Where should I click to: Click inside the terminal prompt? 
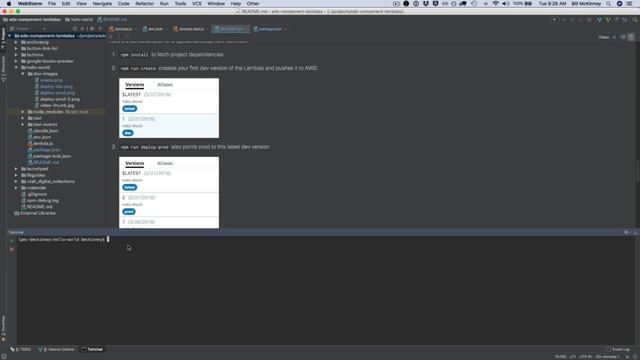[x=108, y=239]
